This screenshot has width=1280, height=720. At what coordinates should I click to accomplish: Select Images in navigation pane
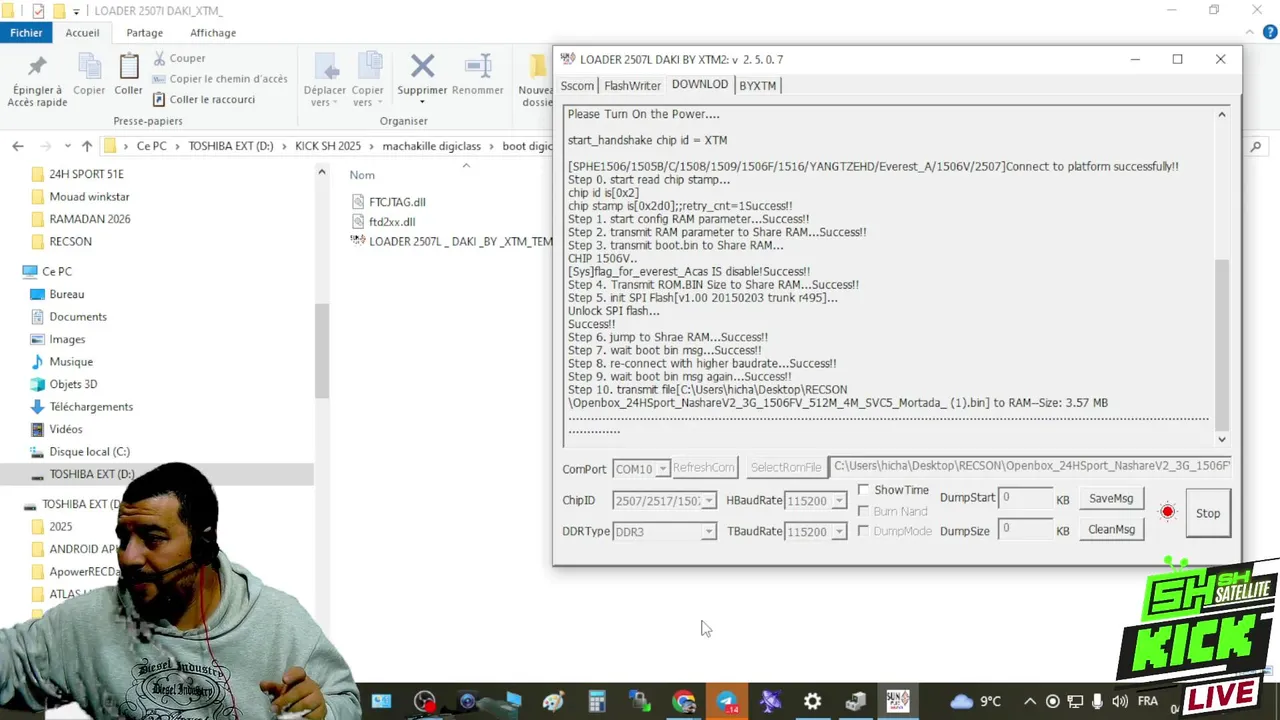point(67,339)
